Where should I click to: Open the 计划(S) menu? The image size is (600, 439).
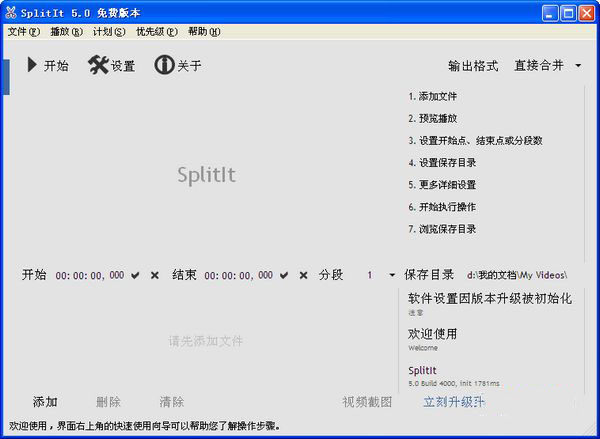(x=109, y=32)
